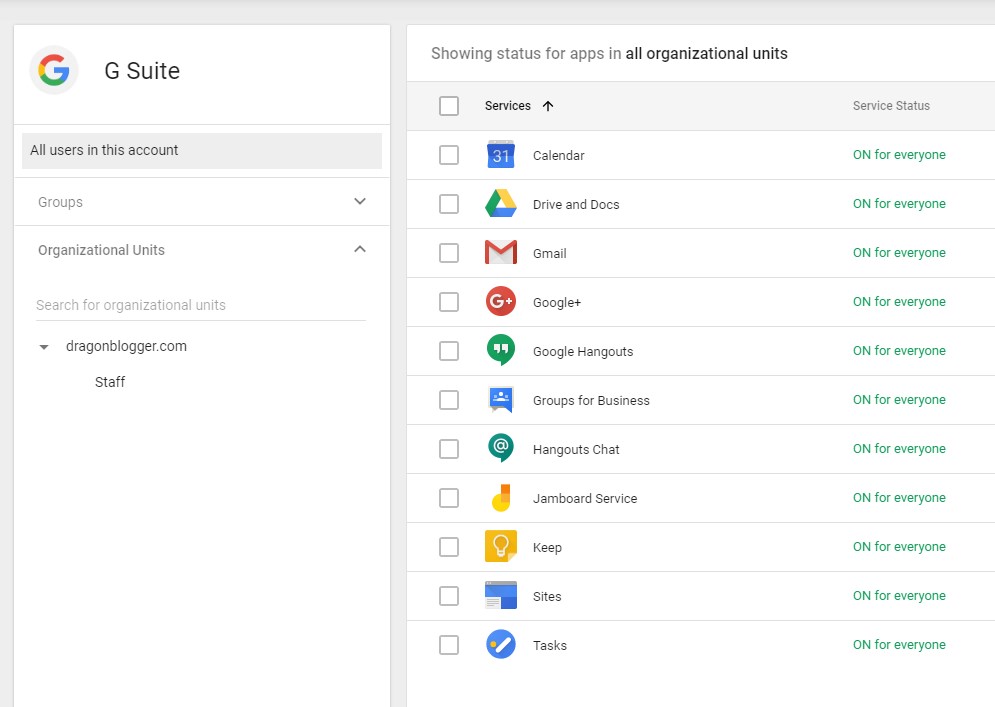
Task: Open the Sites service name
Action: click(547, 597)
